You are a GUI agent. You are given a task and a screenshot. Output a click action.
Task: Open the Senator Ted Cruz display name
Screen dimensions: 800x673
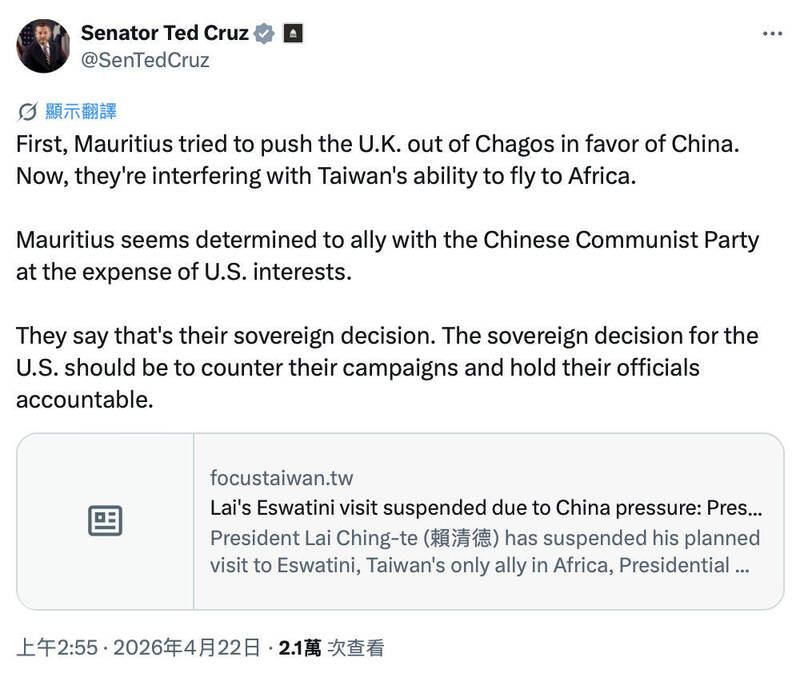(164, 33)
